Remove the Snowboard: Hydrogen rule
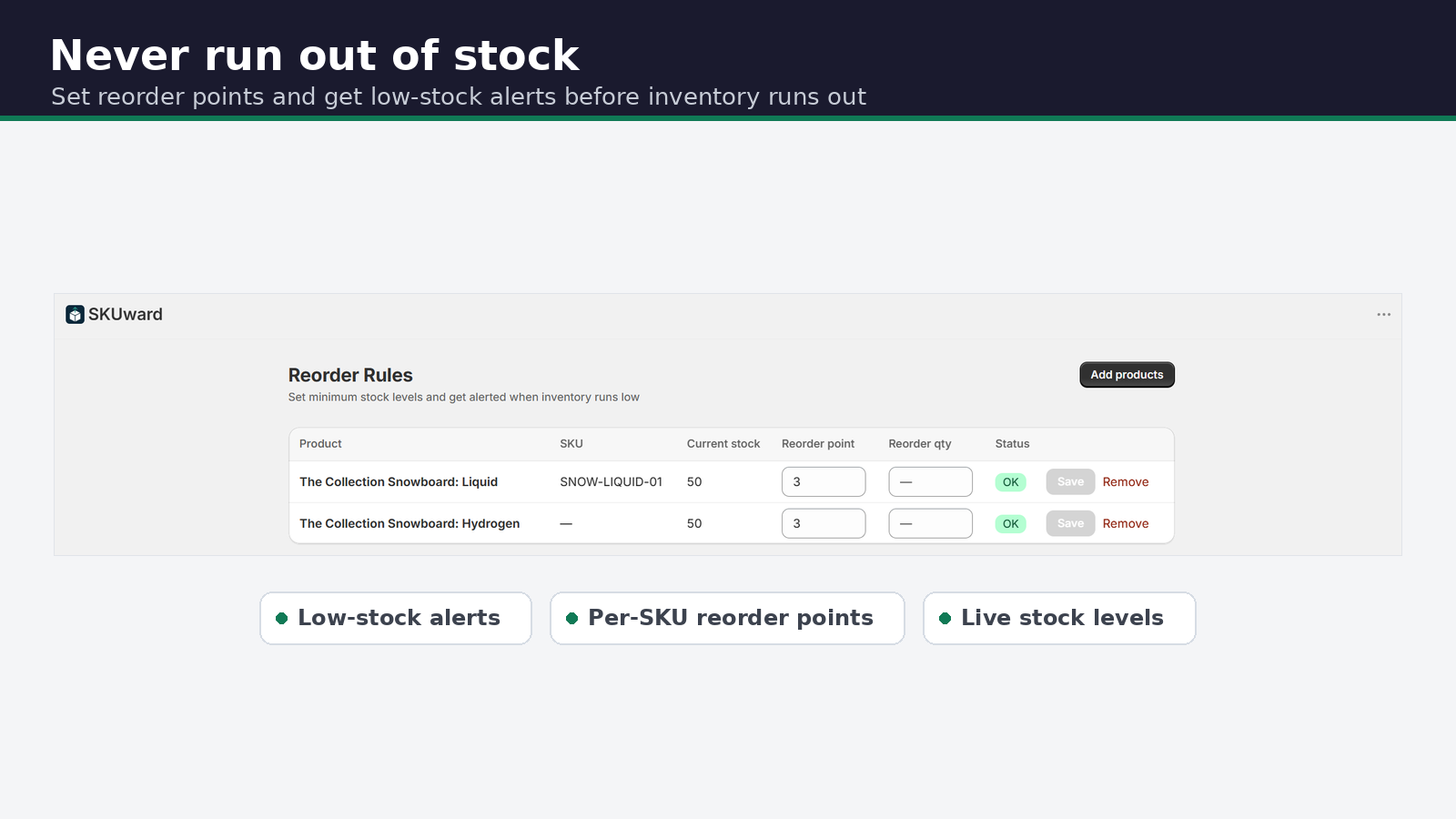The width and height of the screenshot is (1456, 819). click(1126, 523)
